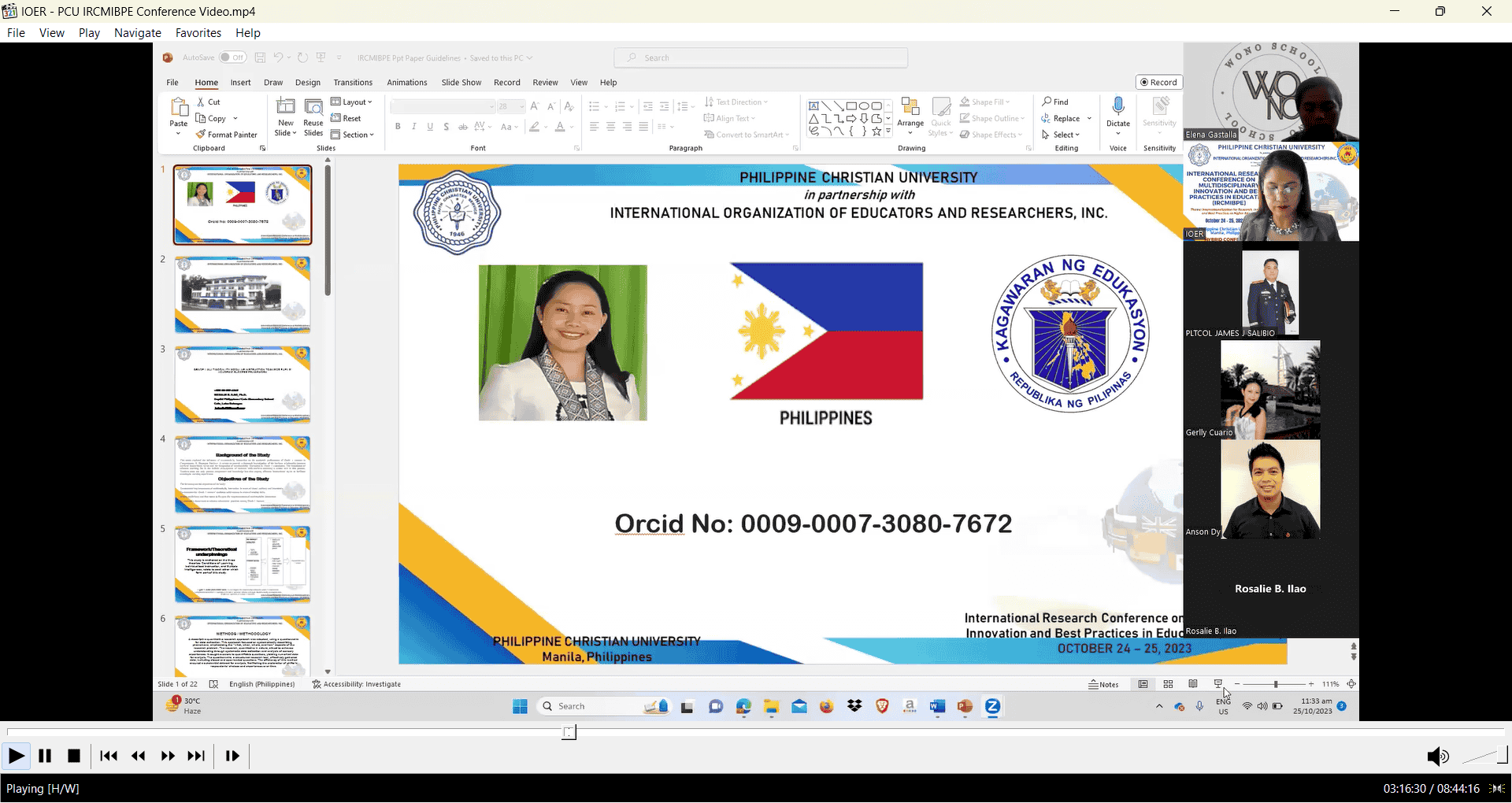Image resolution: width=1512 pixels, height=803 pixels.
Task: Skip to the next track
Action: tap(196, 756)
